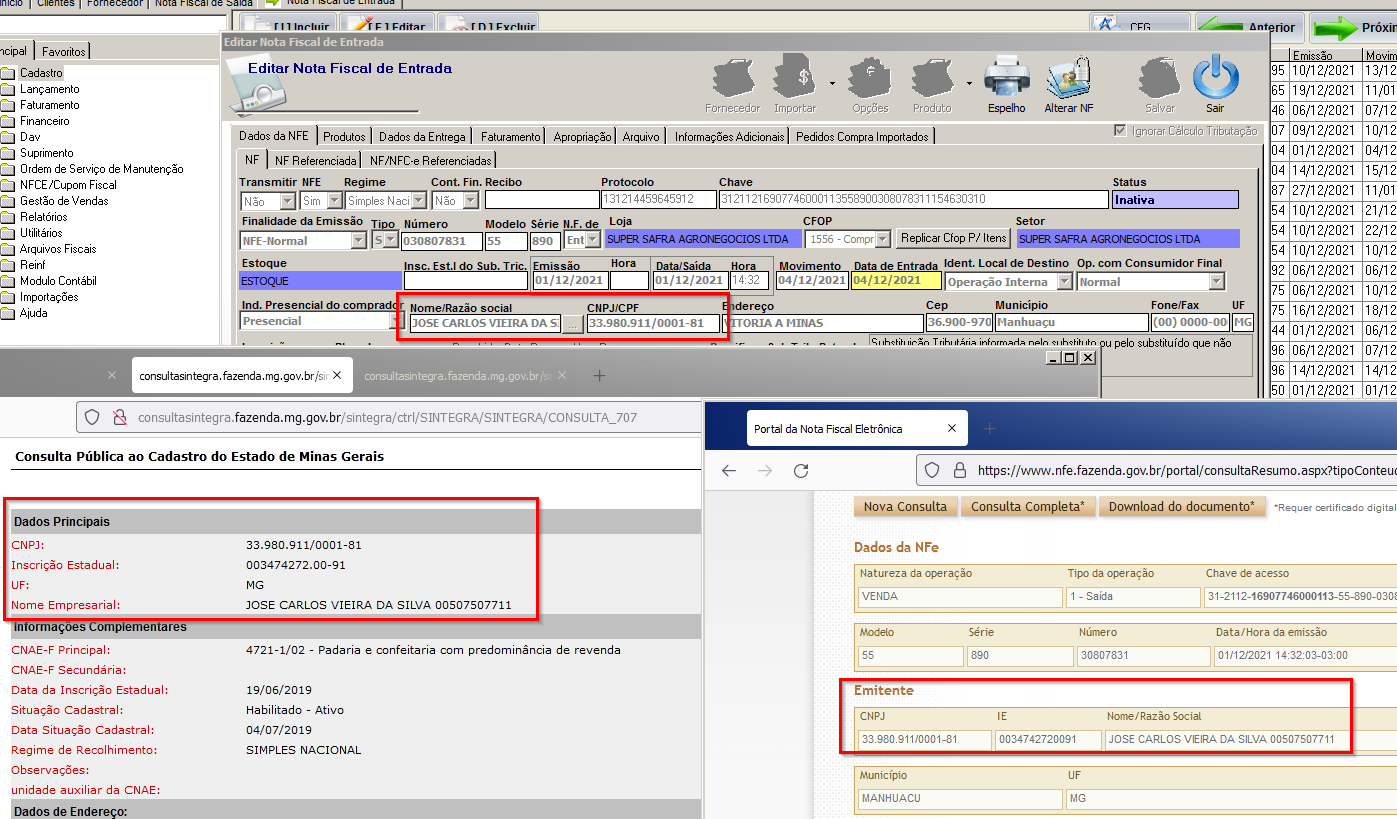Click the Produto toolbar icon

931,78
